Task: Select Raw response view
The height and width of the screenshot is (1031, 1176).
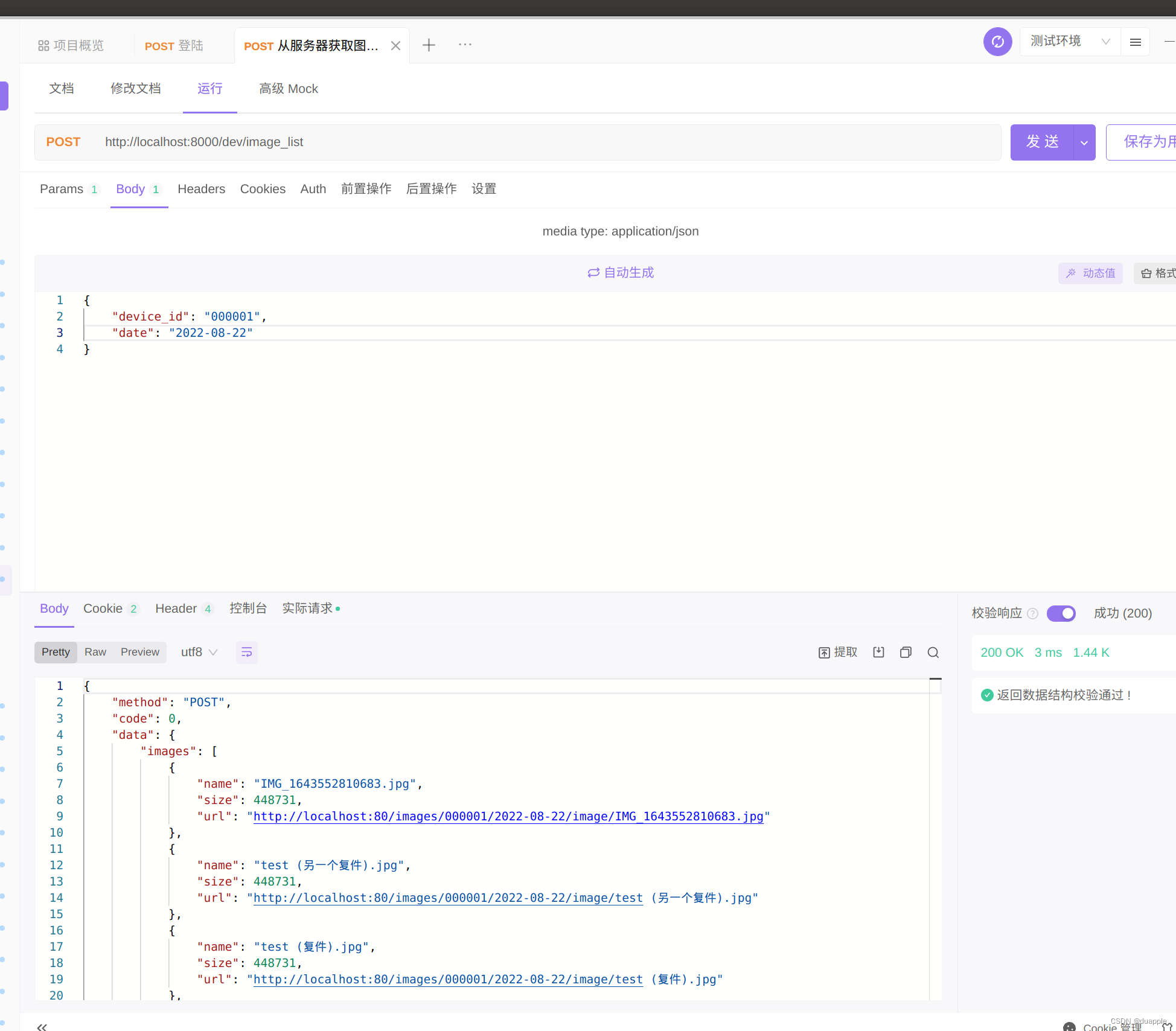Action: click(x=95, y=653)
